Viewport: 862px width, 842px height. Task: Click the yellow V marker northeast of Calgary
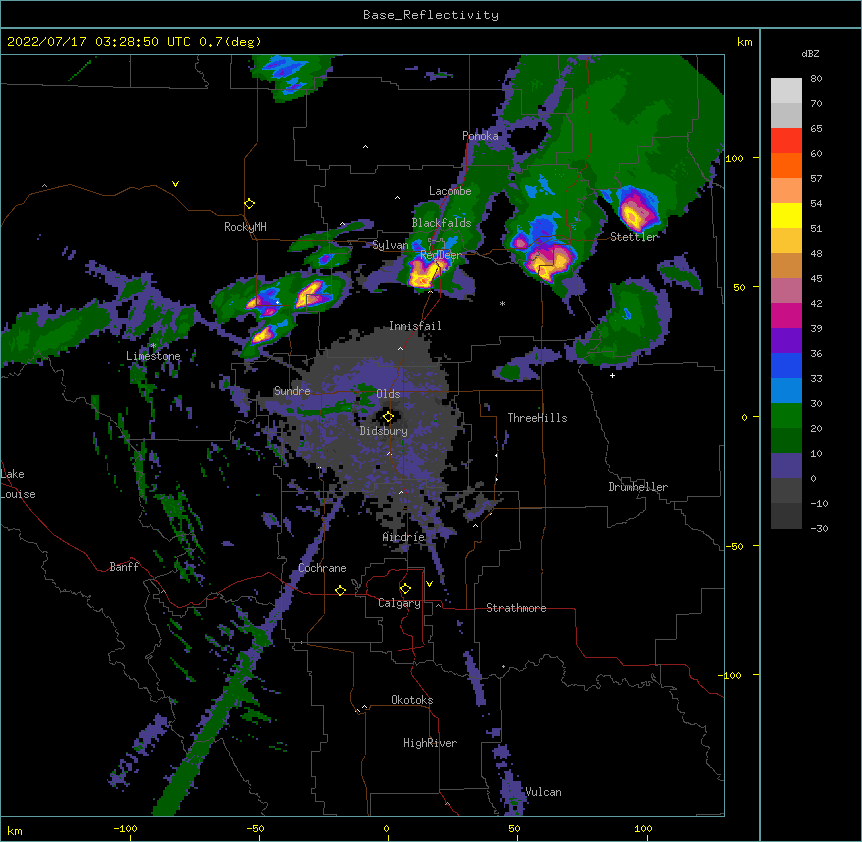tap(429, 584)
